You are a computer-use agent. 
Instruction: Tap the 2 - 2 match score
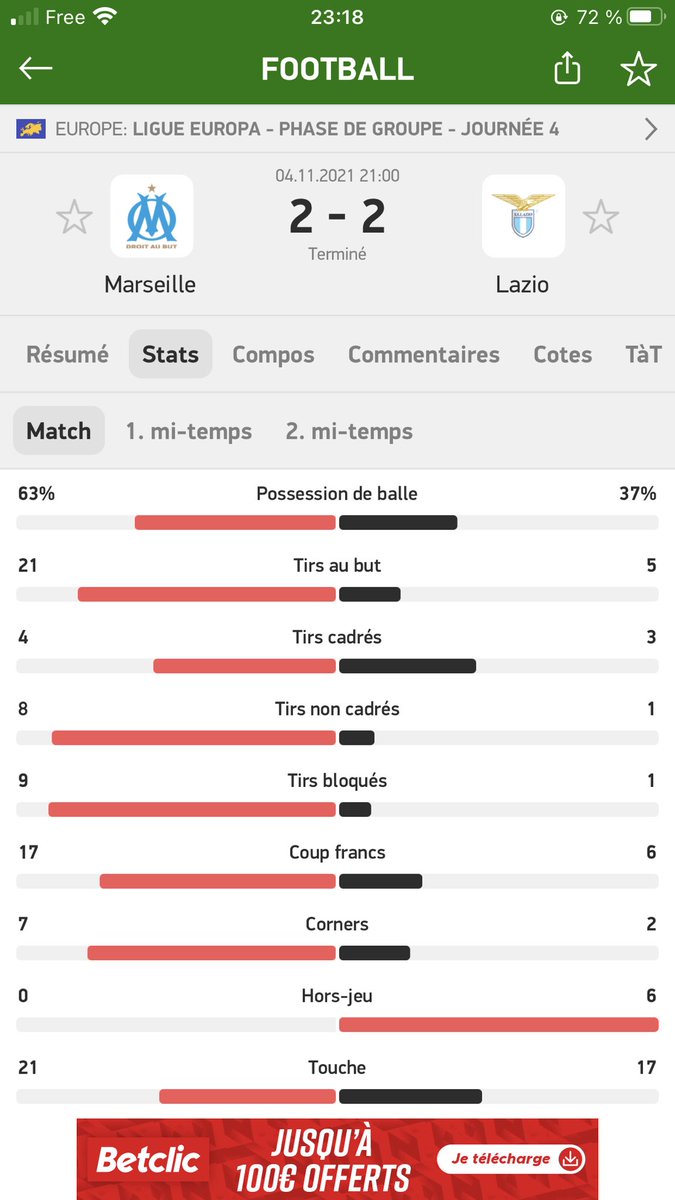tap(337, 216)
